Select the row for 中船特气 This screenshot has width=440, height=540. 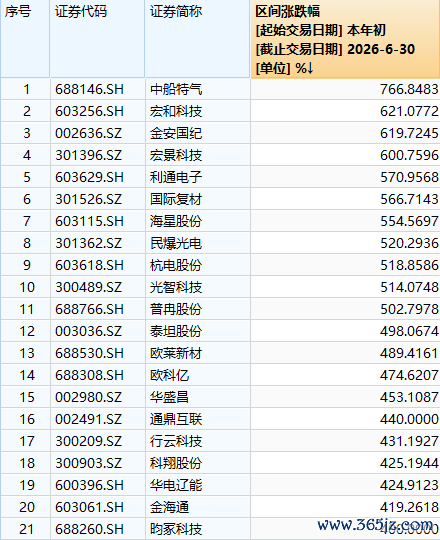(220, 90)
